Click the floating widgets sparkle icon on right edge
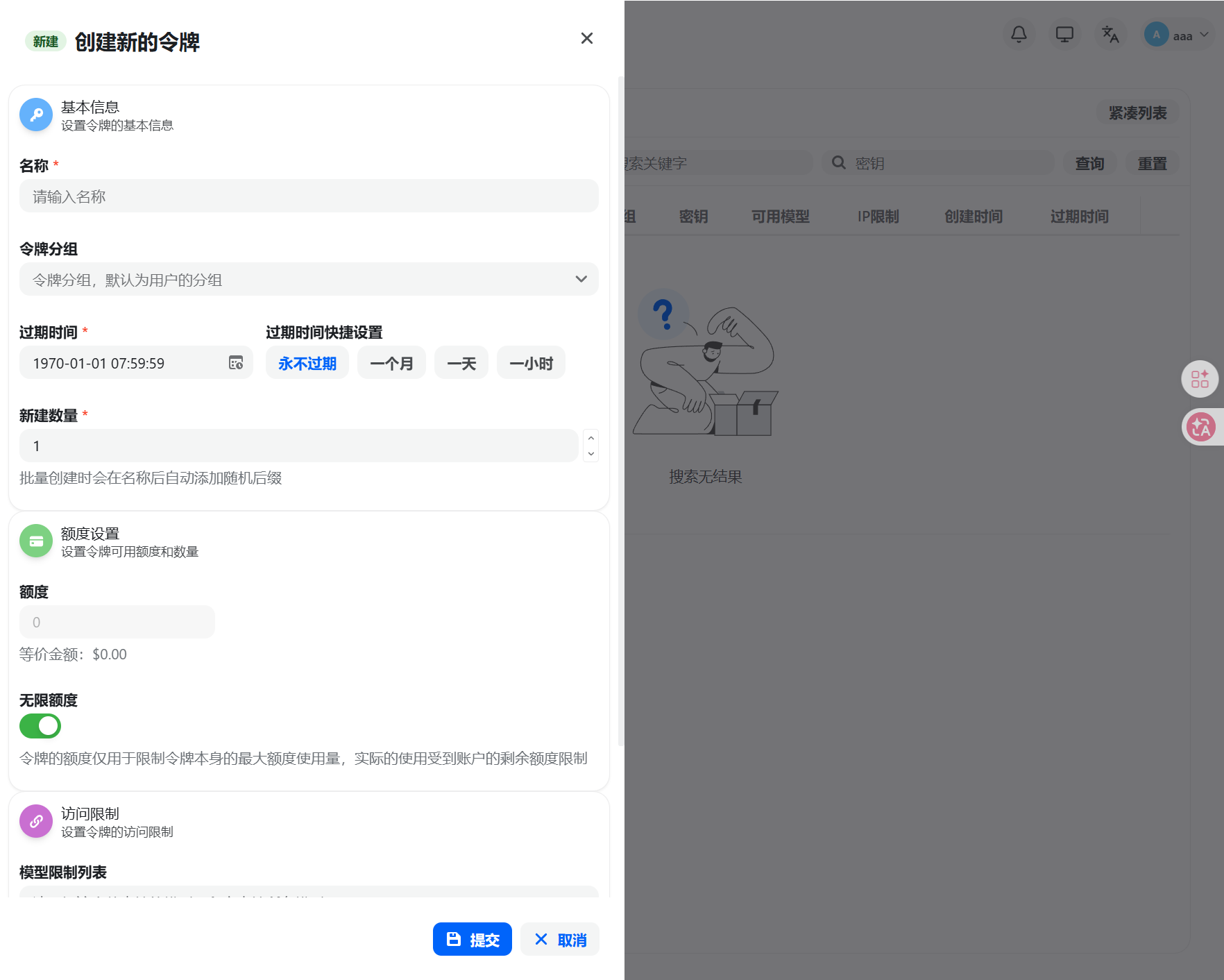Screen dimensions: 1224x980 [x=1200, y=379]
